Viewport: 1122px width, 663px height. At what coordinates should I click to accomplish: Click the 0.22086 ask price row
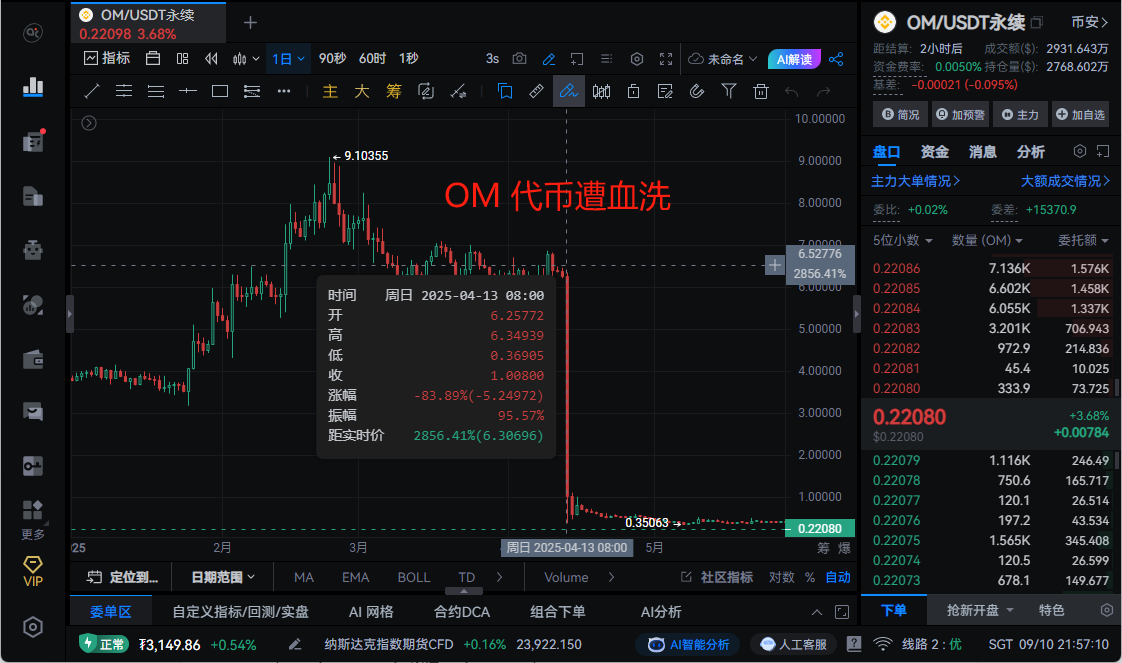point(991,268)
